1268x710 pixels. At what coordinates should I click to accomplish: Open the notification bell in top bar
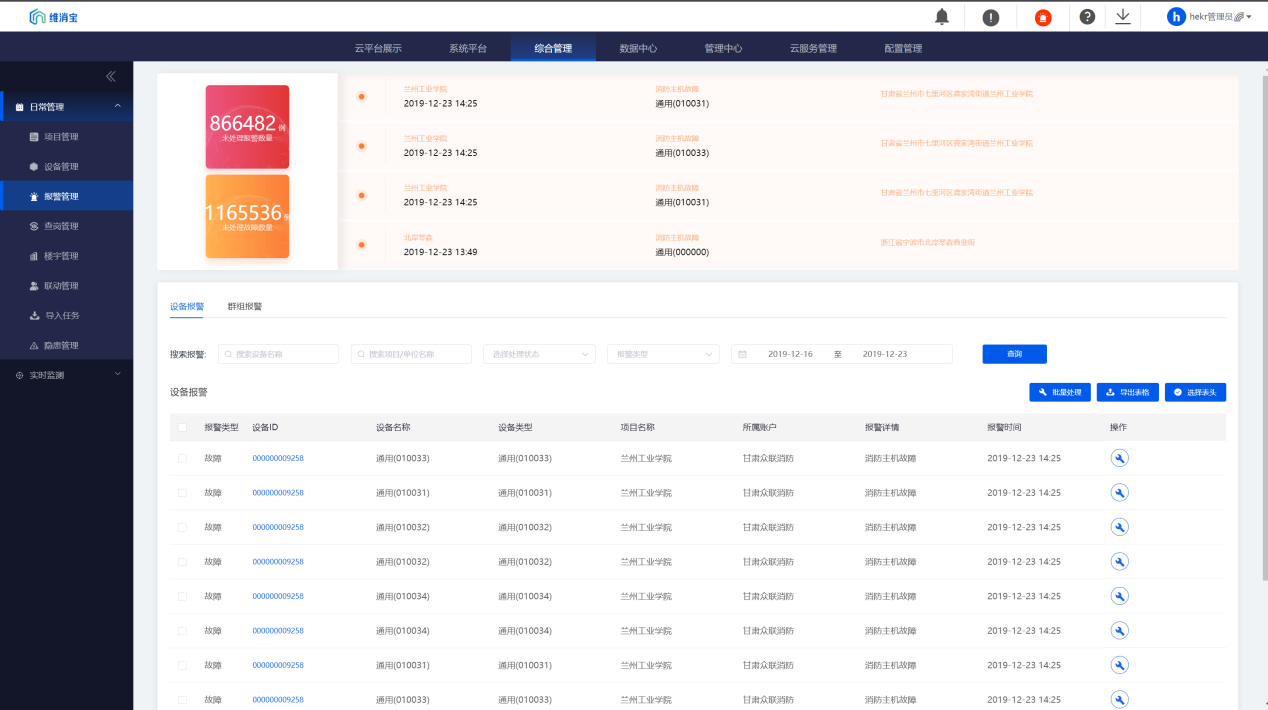coord(942,17)
